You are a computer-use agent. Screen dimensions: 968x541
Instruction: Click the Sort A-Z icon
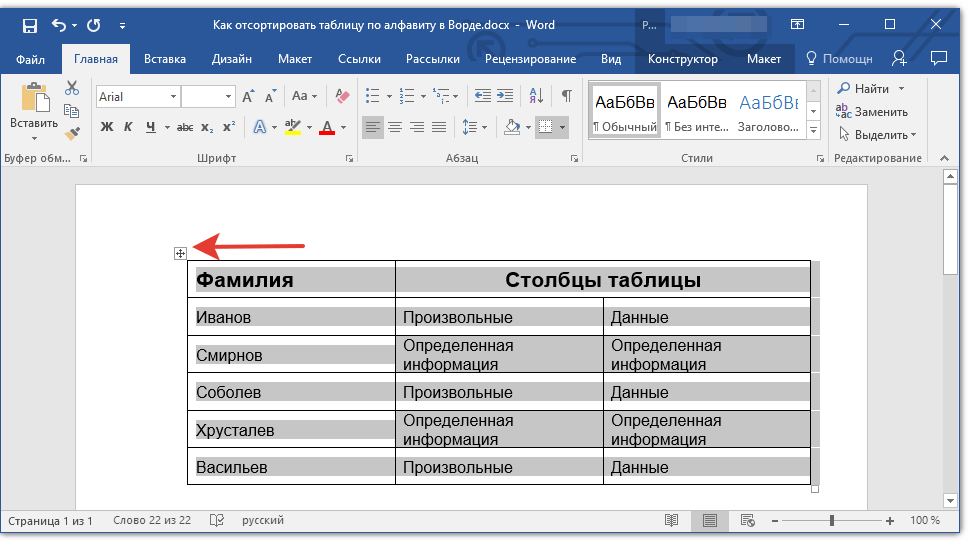pyautogui.click(x=536, y=96)
